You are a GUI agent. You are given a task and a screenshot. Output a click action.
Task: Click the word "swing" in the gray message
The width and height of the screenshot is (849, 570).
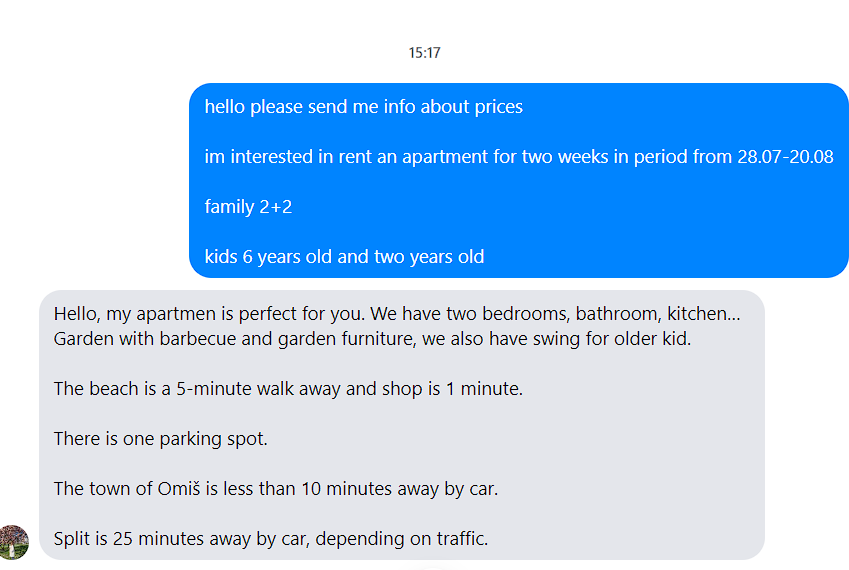531,338
